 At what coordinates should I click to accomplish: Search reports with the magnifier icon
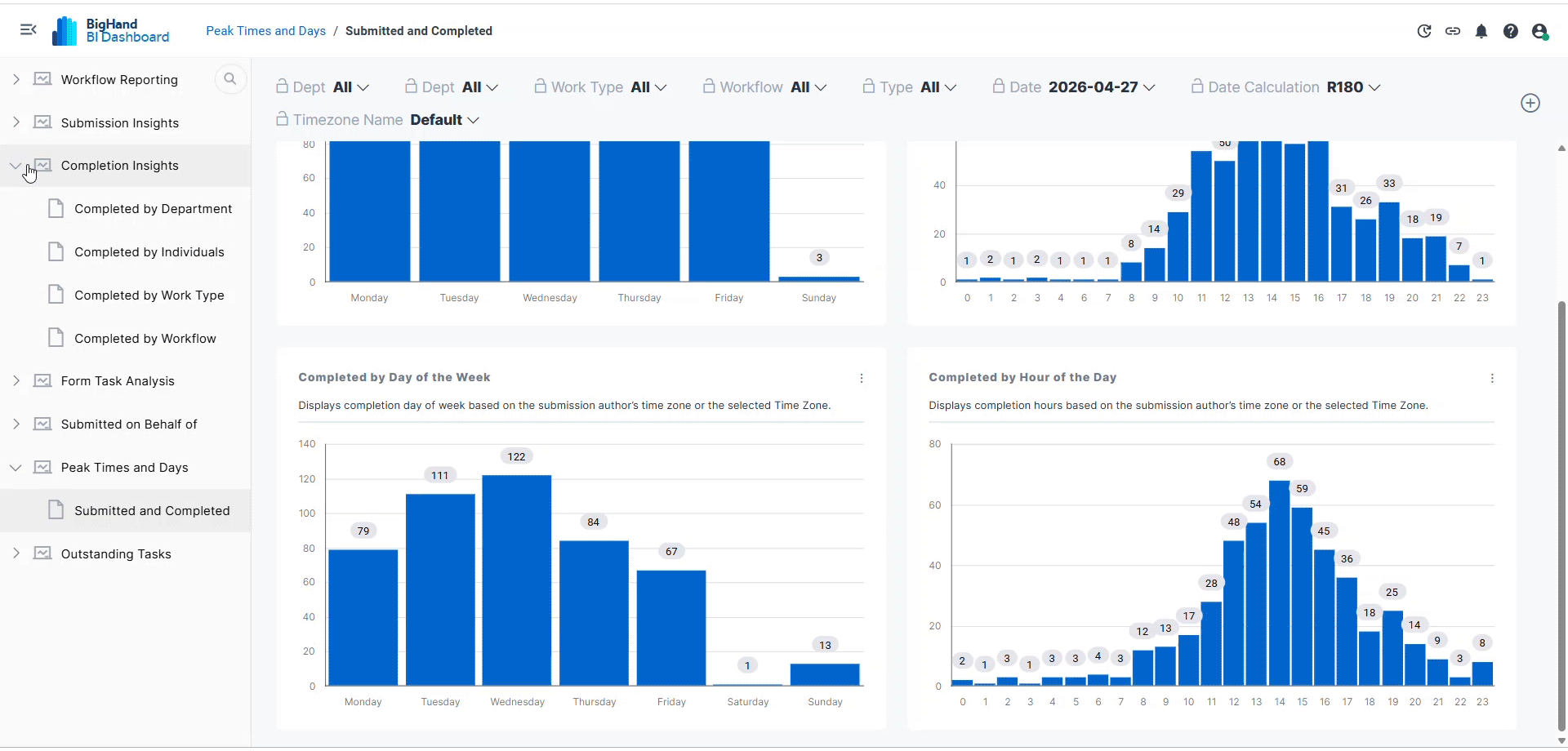coord(230,79)
